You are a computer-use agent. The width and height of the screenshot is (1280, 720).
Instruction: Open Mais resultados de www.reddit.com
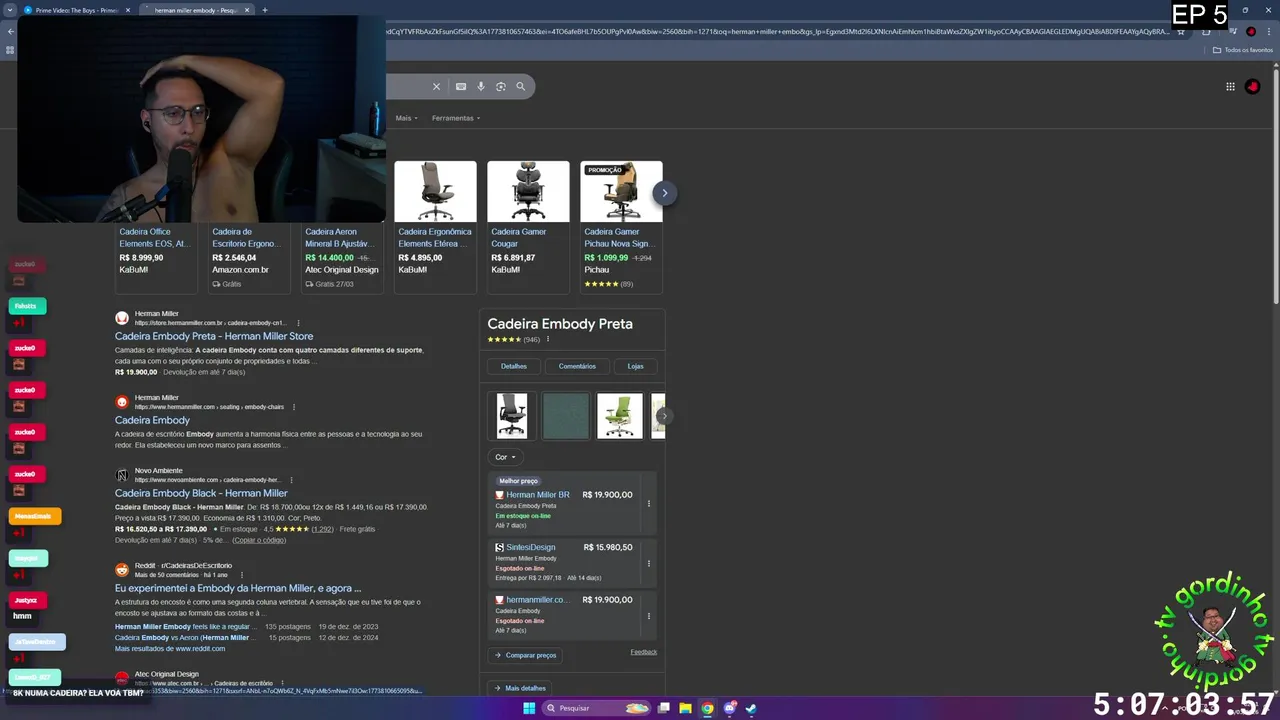click(170, 648)
